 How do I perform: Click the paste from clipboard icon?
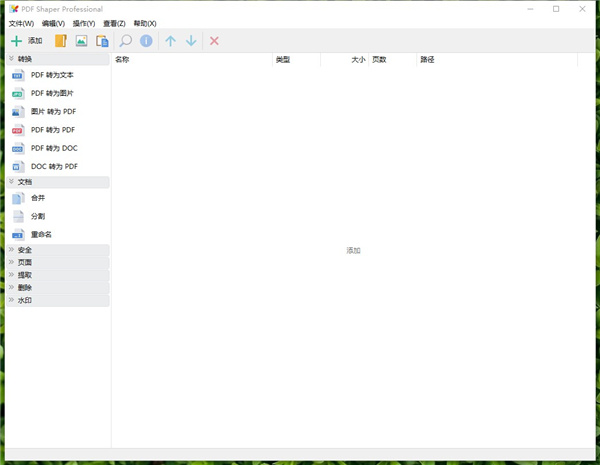pyautogui.click(x=102, y=41)
